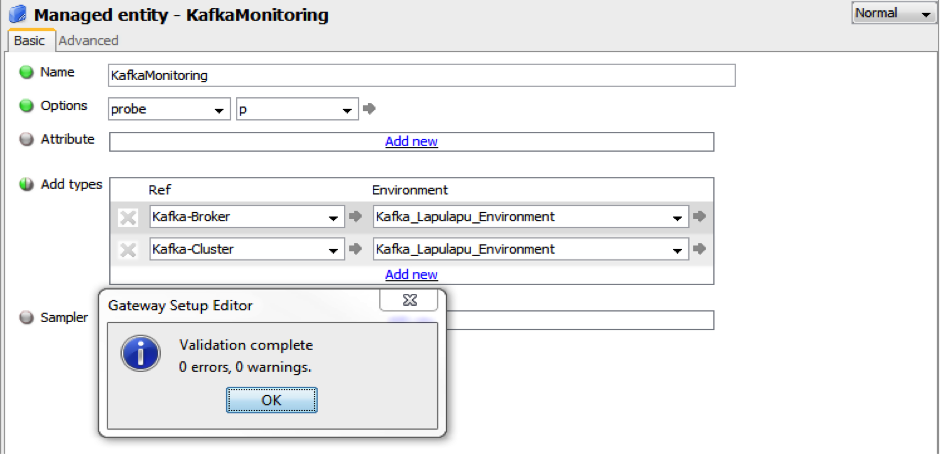
Task: Confirm validation with the OK button
Action: [x=272, y=400]
